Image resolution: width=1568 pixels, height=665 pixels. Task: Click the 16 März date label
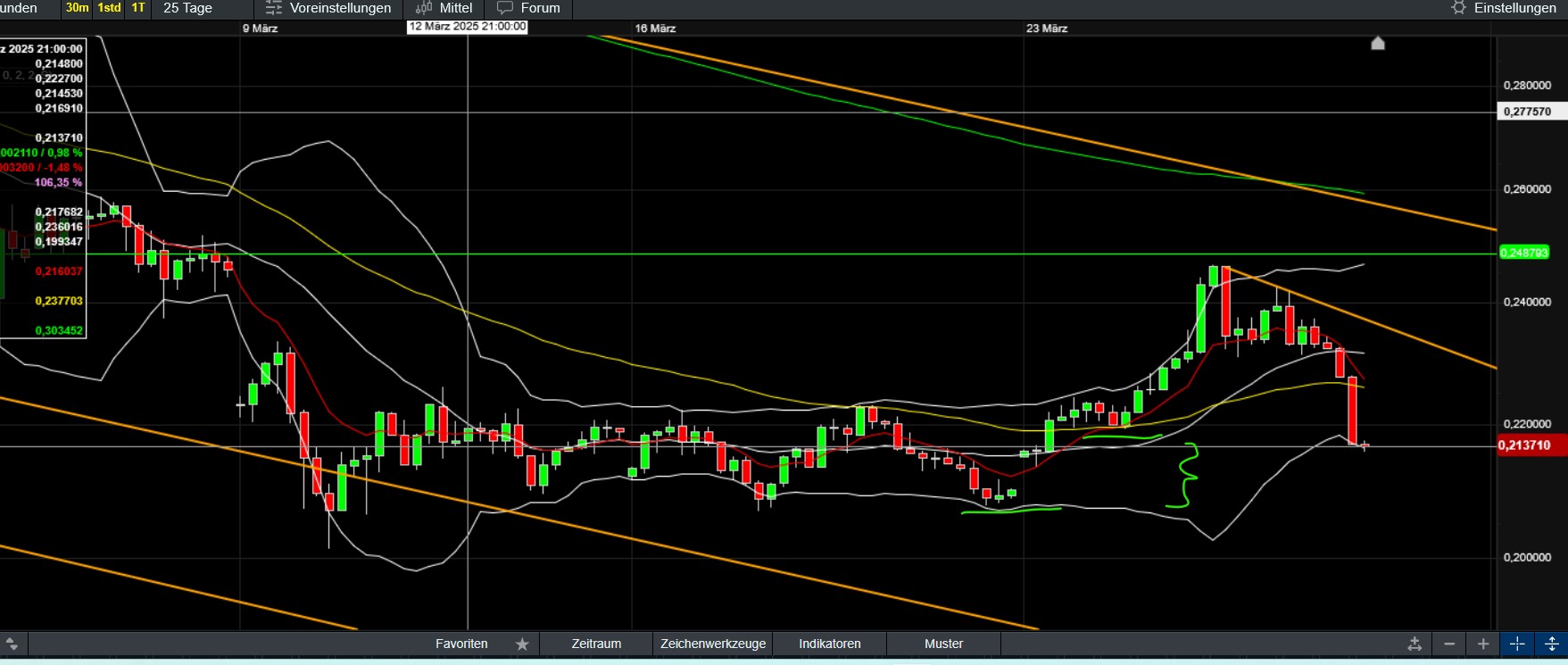point(655,29)
